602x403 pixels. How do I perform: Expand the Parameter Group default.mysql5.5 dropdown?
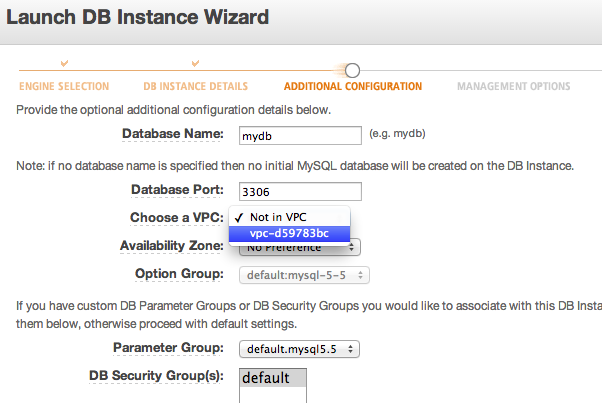tap(299, 349)
